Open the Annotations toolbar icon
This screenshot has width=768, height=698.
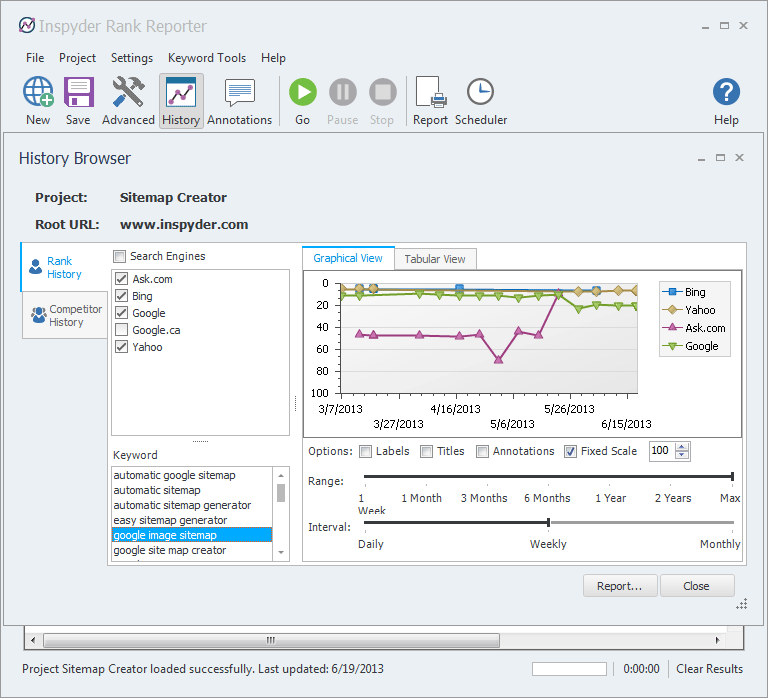(x=239, y=93)
